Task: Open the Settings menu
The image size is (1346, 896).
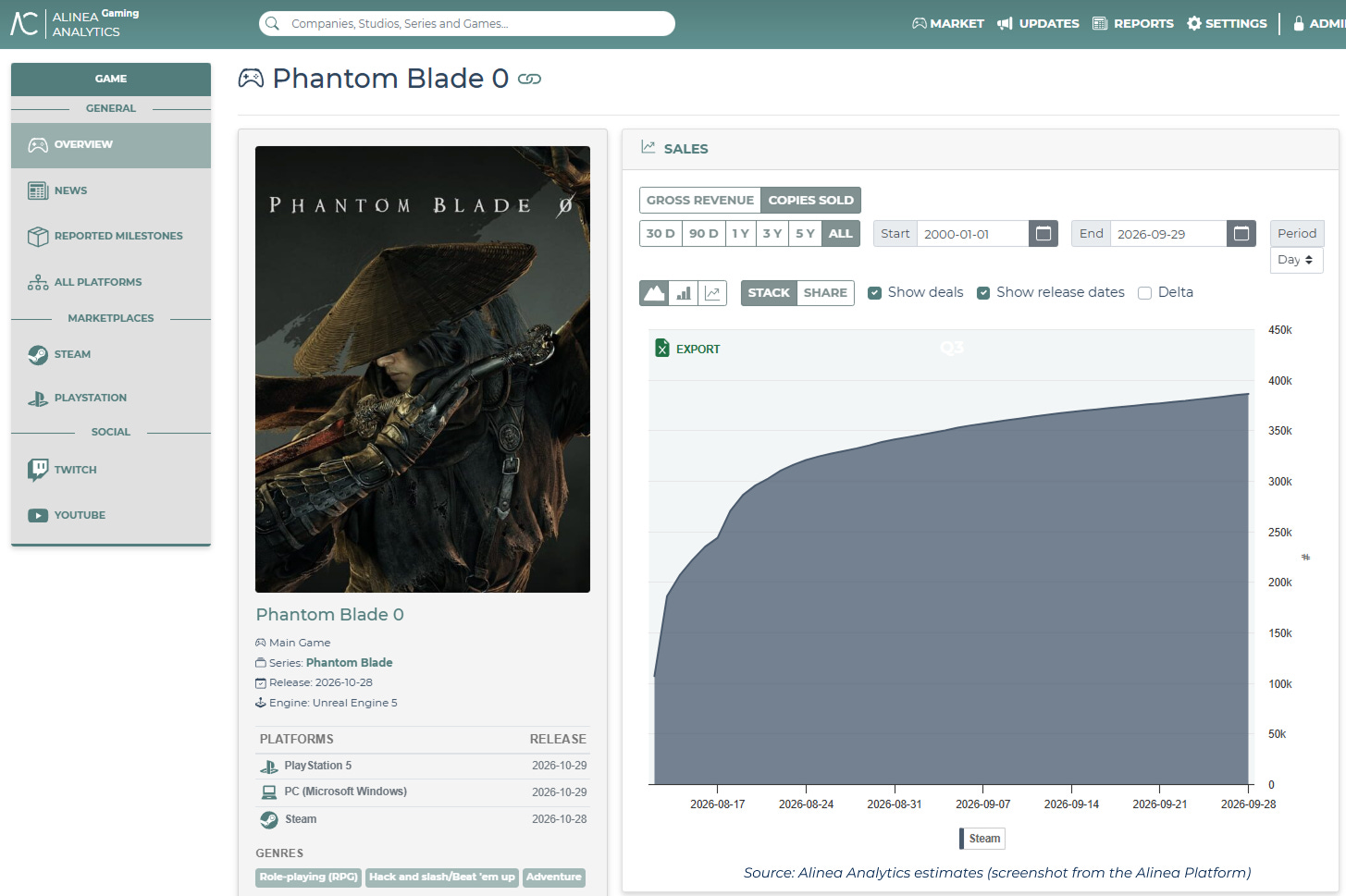Action: pyautogui.click(x=1227, y=24)
